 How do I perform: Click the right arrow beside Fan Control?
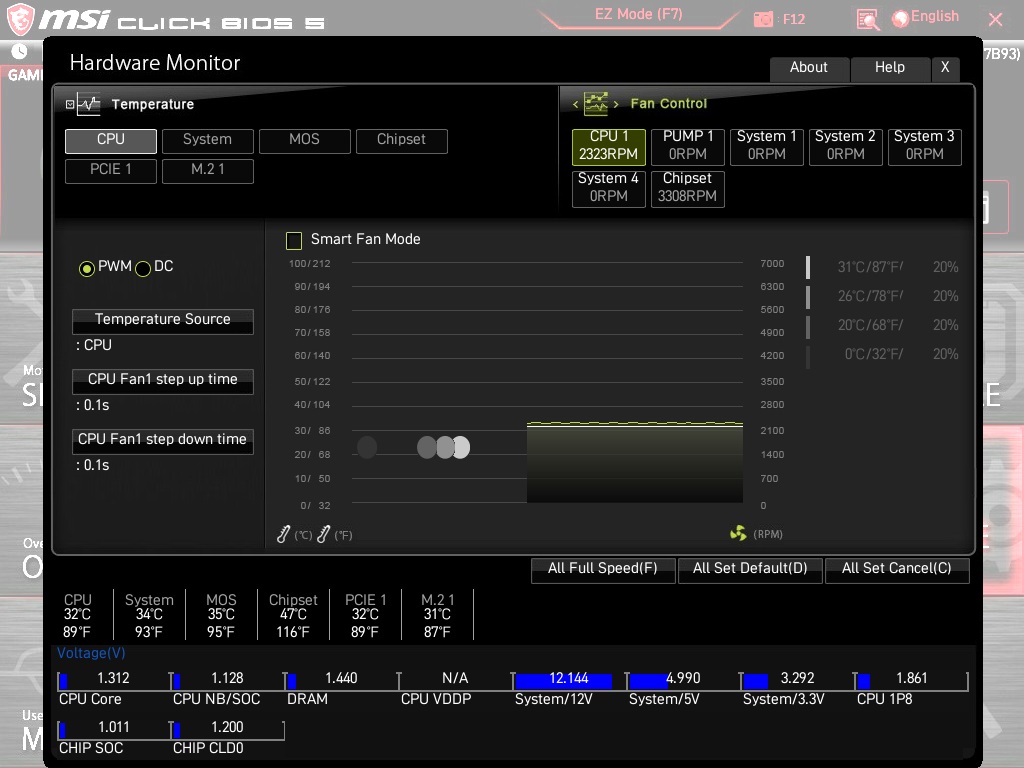point(616,104)
